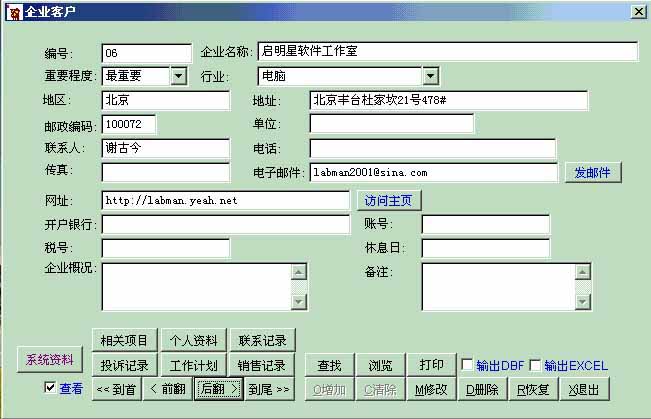Screen dimensions: 651x419
Task: Open the 行业 dropdown arrow
Action: [431, 76]
